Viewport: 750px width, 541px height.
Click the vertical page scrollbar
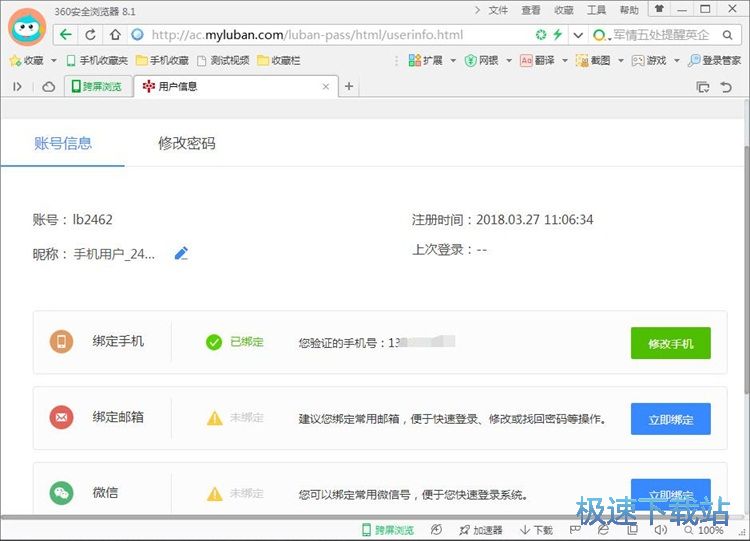(x=747, y=270)
